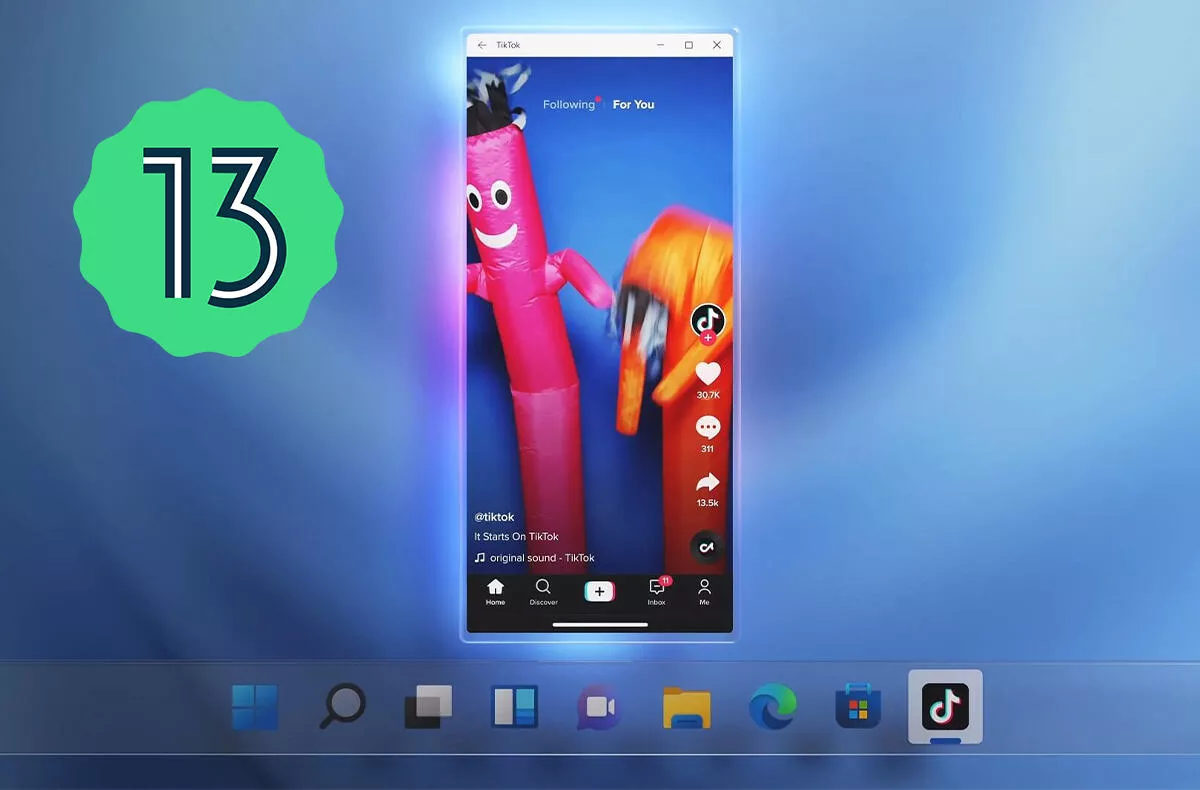Go to the Home tab in TikTok

click(x=495, y=592)
